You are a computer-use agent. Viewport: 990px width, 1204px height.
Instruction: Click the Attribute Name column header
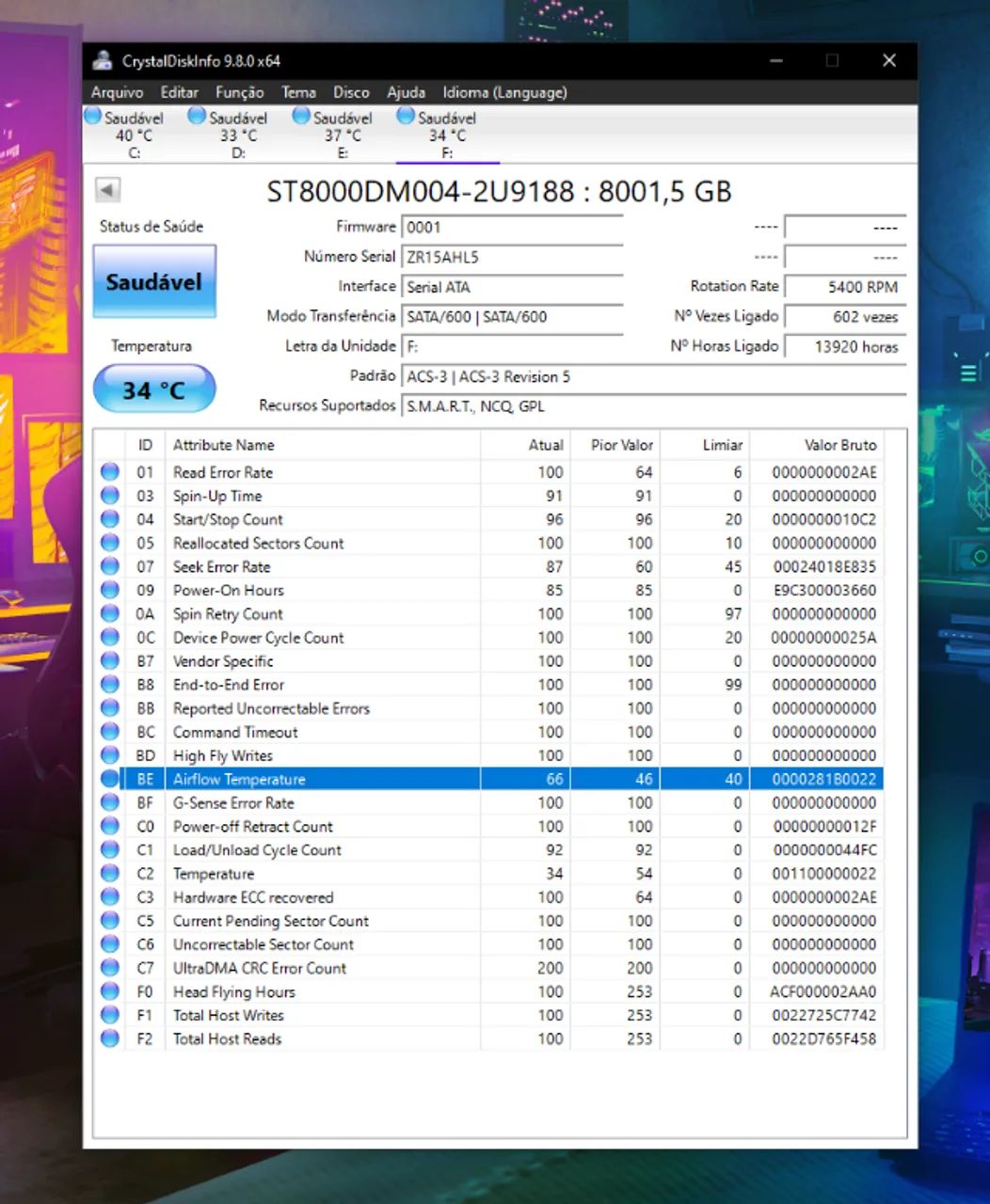click(322, 445)
